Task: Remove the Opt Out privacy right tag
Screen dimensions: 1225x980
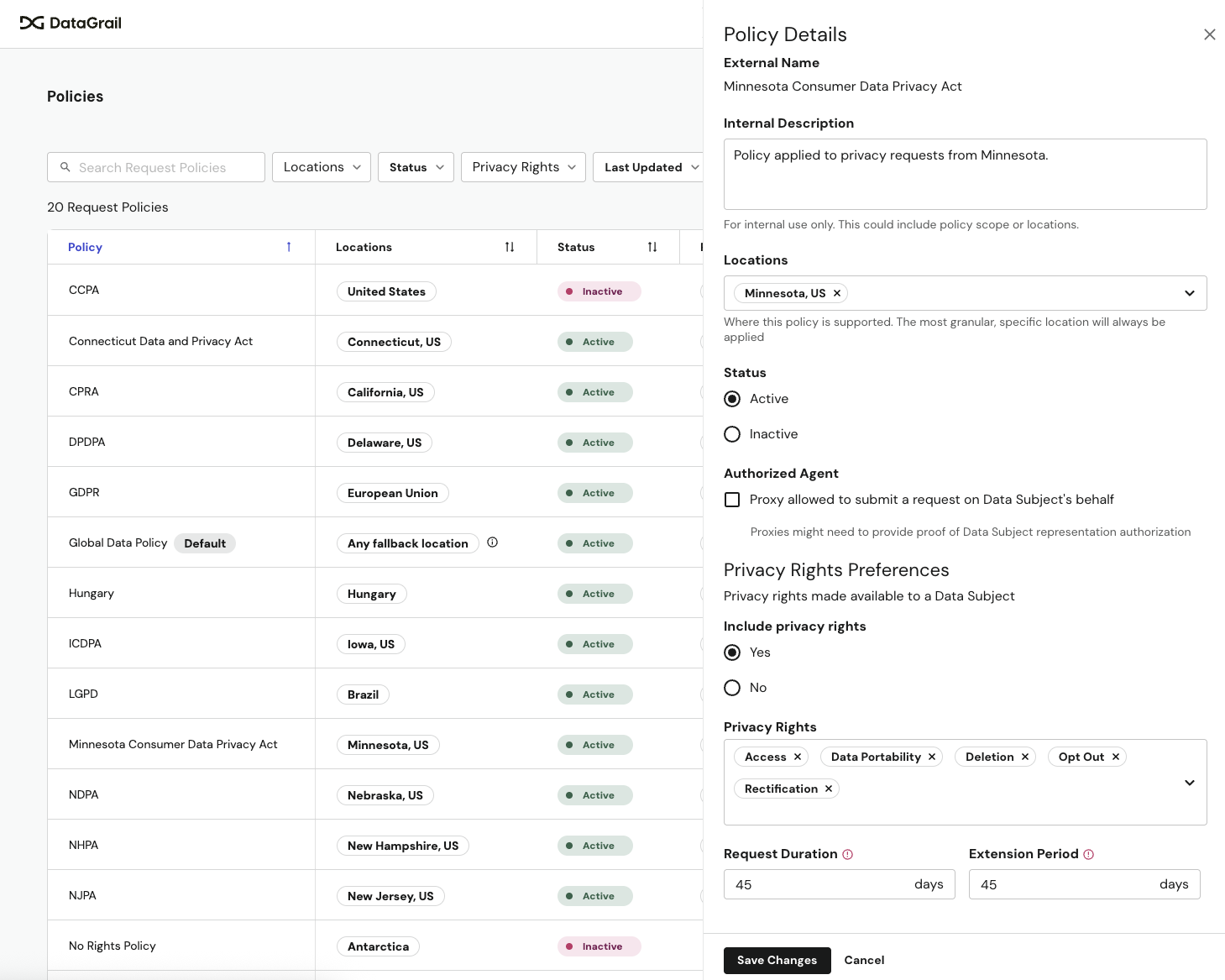Action: tap(1116, 757)
